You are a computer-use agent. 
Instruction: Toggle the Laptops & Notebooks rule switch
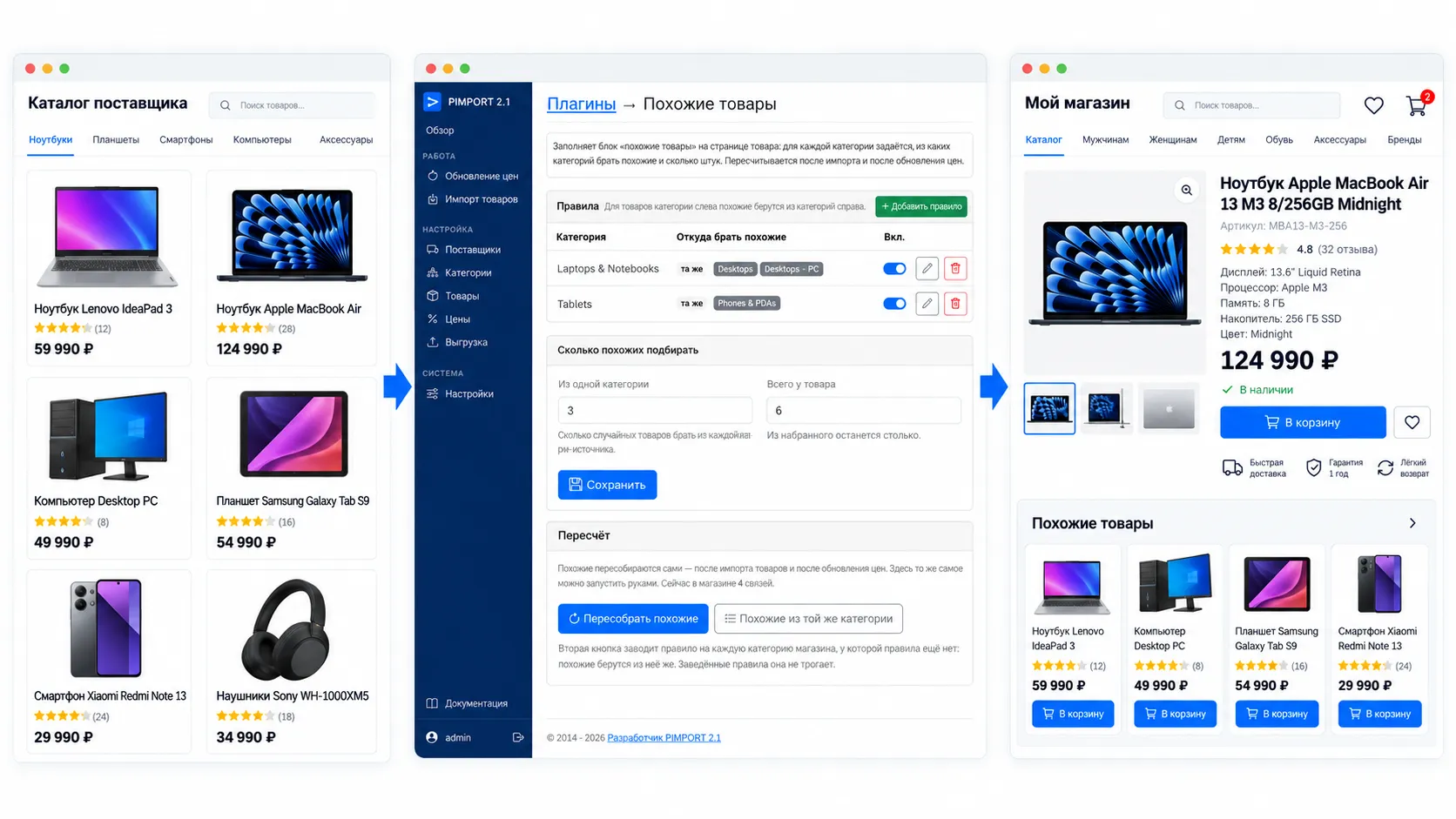(x=894, y=269)
